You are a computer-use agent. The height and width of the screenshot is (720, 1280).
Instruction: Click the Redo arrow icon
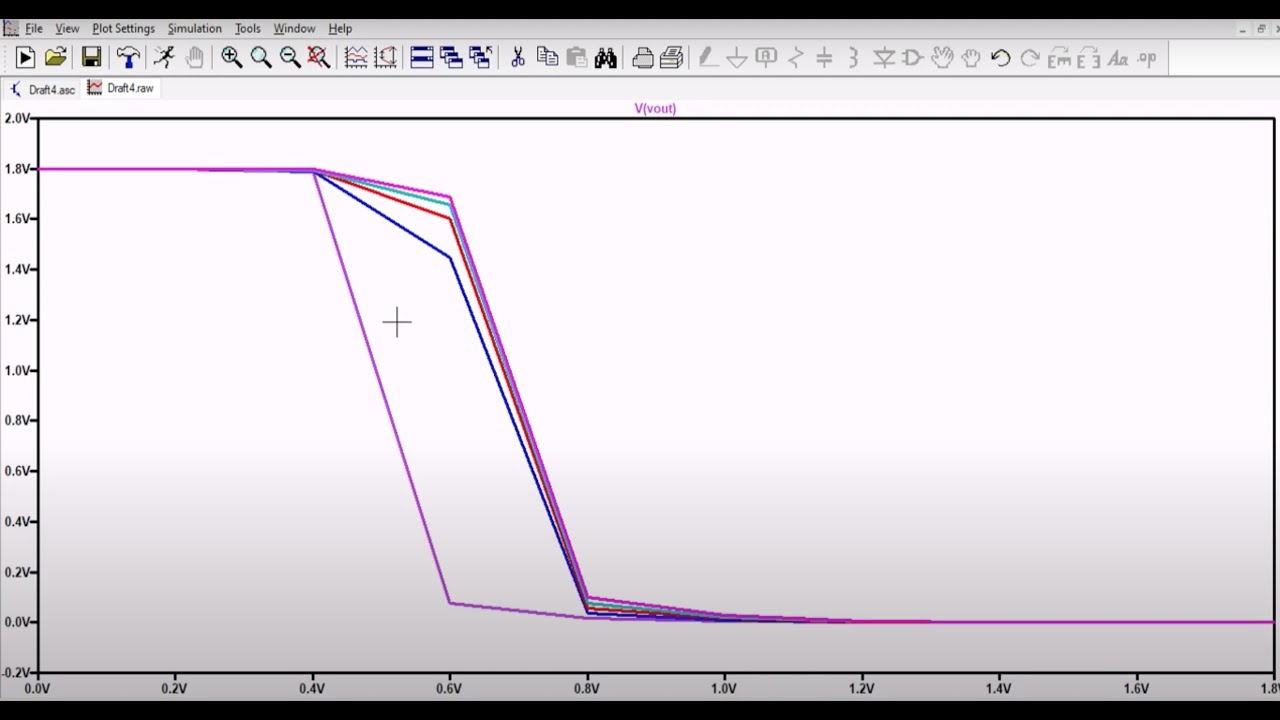tap(1030, 58)
